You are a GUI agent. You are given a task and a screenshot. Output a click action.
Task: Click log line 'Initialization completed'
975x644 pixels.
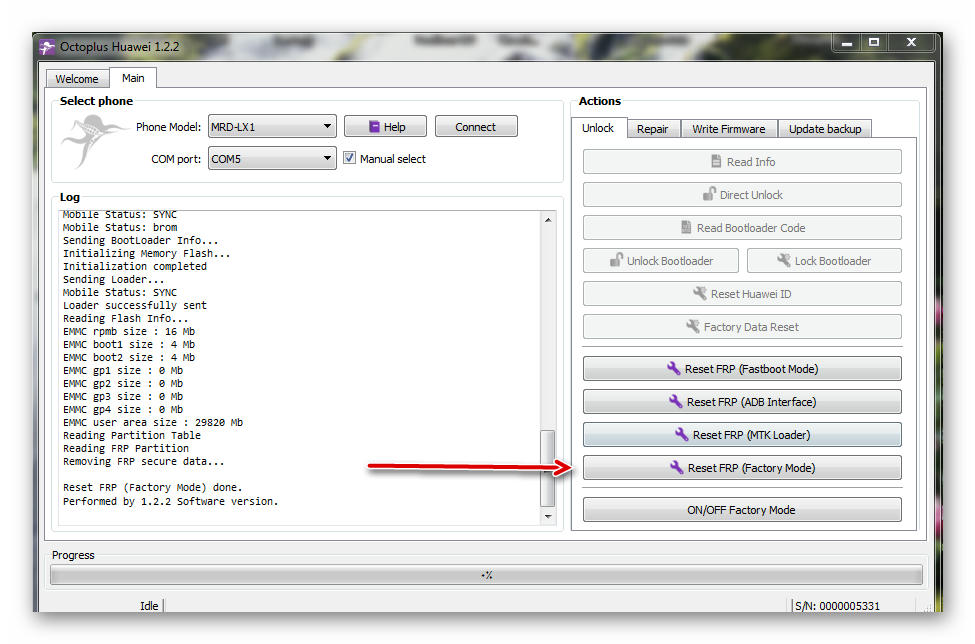click(135, 266)
